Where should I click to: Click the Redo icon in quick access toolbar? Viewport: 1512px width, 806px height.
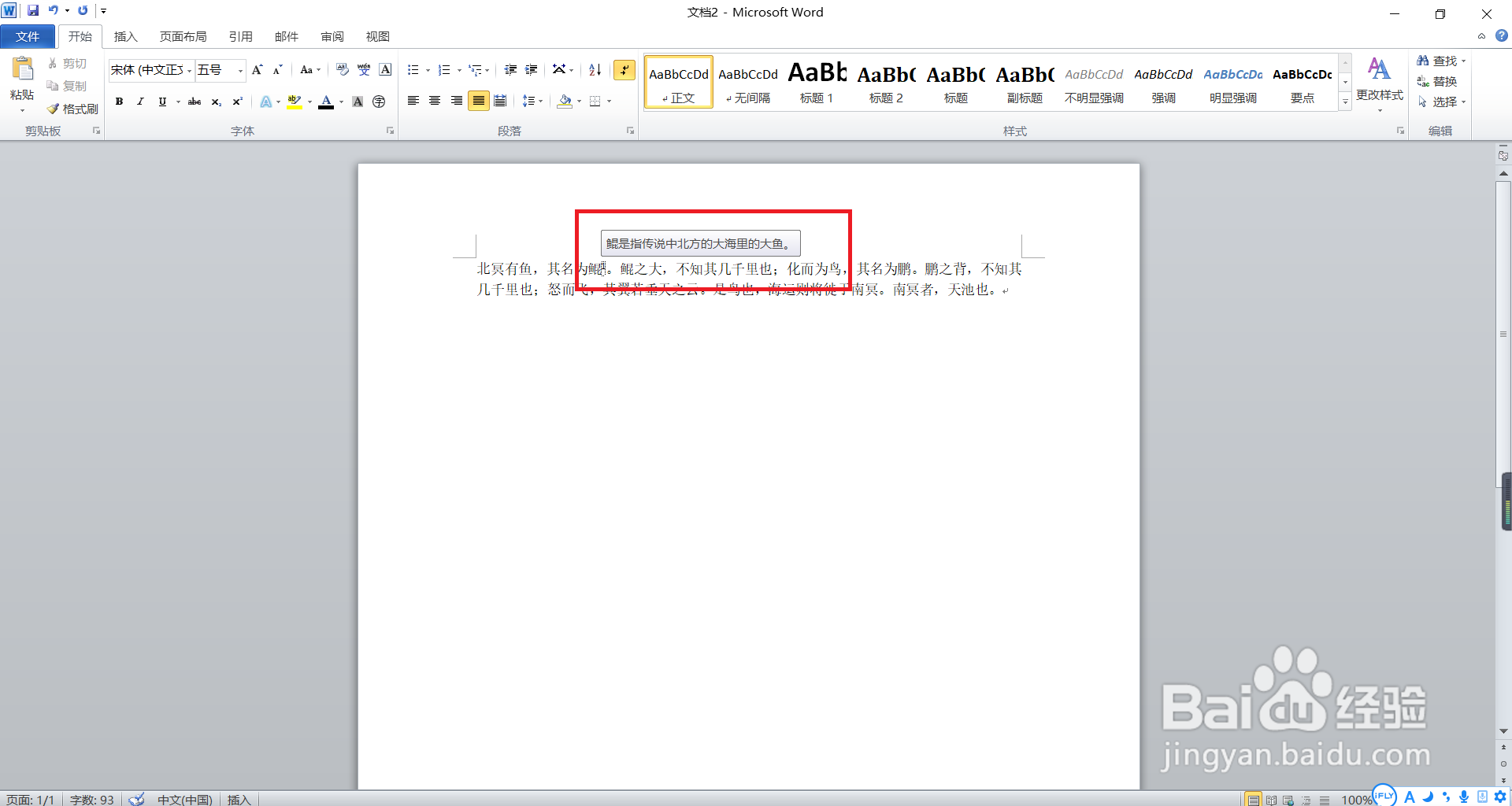[x=83, y=11]
